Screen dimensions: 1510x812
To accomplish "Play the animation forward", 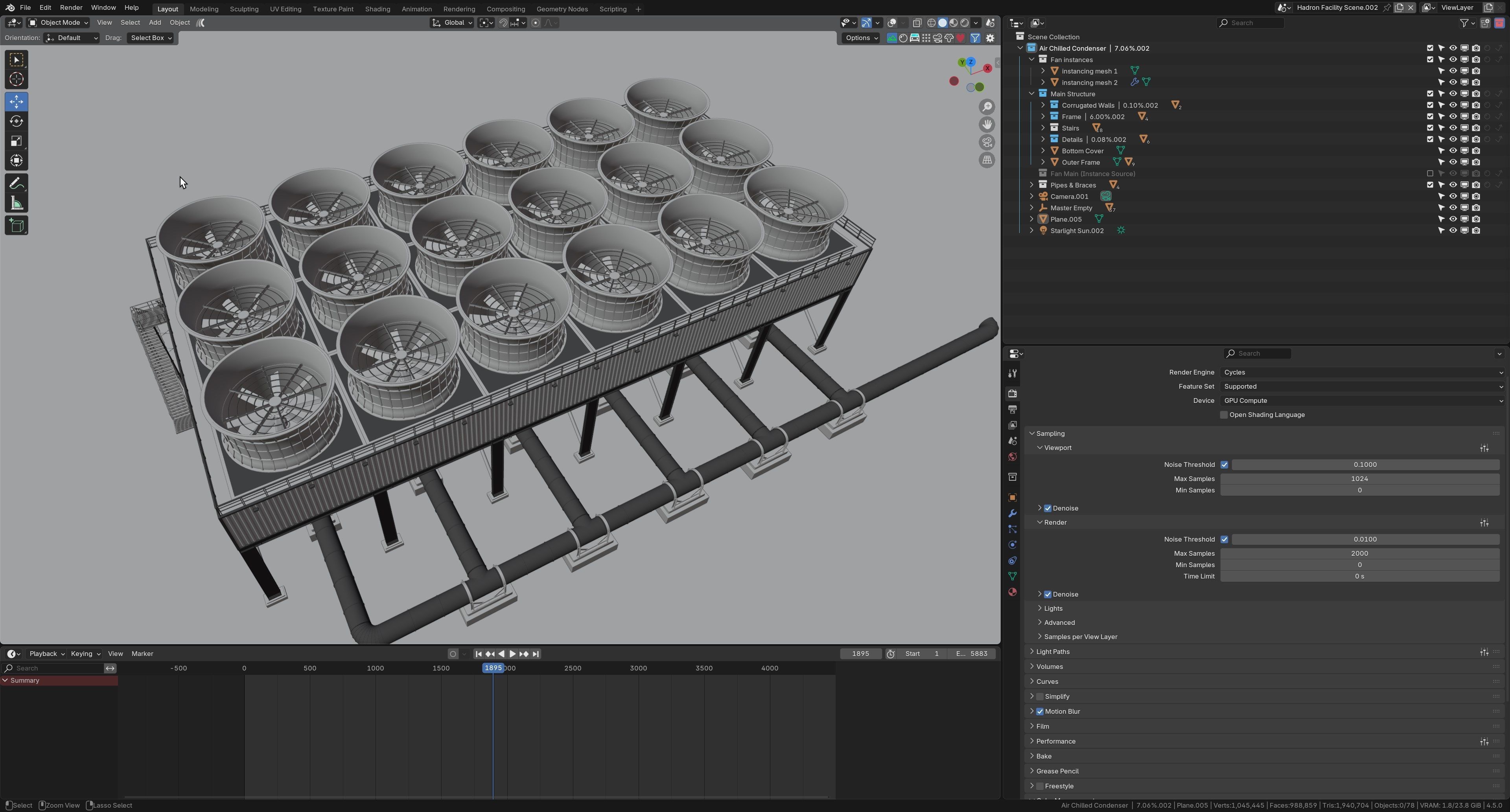I will click(512, 654).
